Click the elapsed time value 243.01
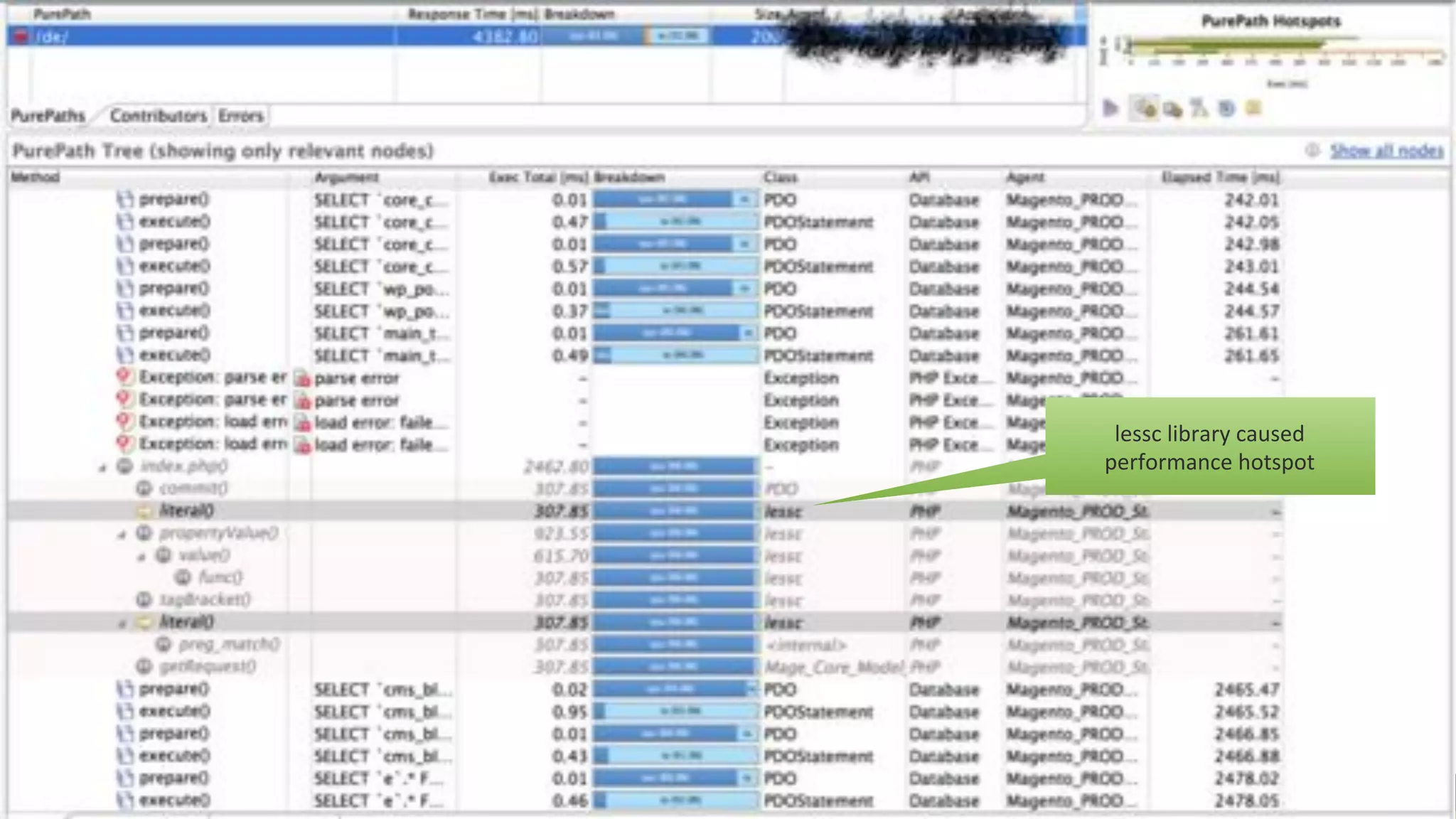 1251,267
